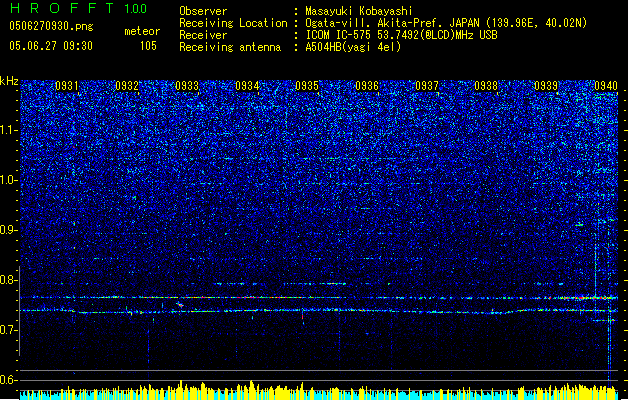Click the Receiving Location label
The width and height of the screenshot is (629, 400).
(x=233, y=24)
